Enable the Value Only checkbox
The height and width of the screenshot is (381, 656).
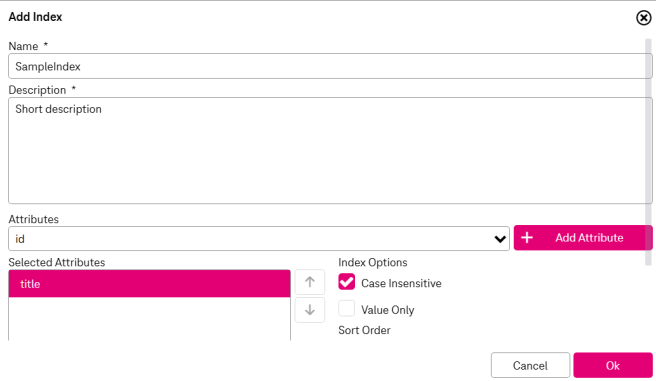[346, 309]
